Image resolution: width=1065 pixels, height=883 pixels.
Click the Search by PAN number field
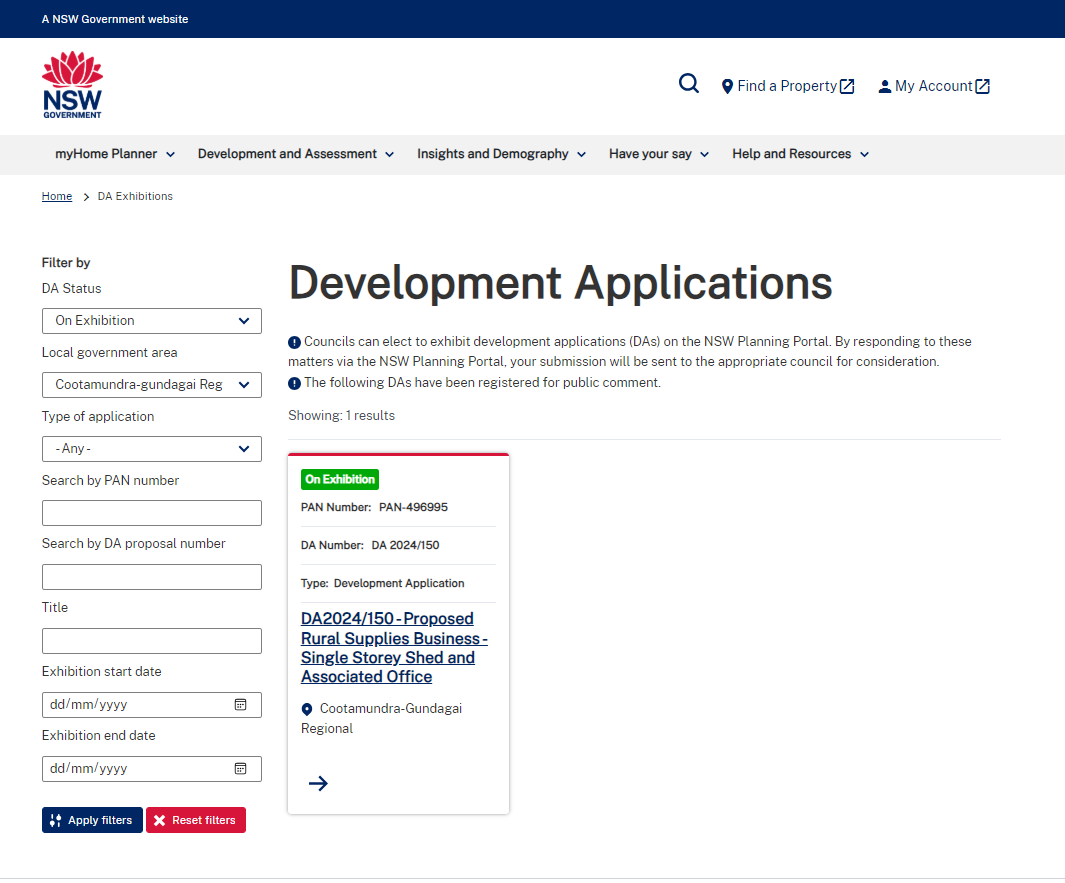tap(152, 513)
